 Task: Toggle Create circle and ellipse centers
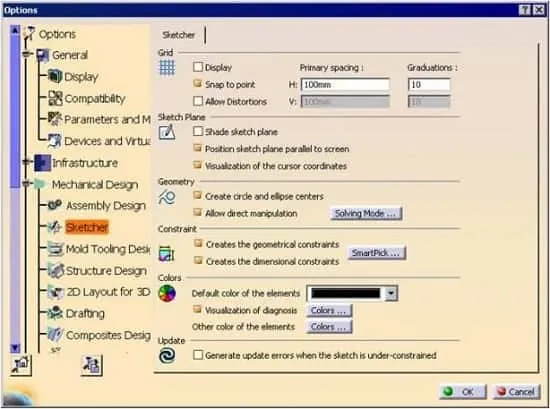[x=198, y=196]
